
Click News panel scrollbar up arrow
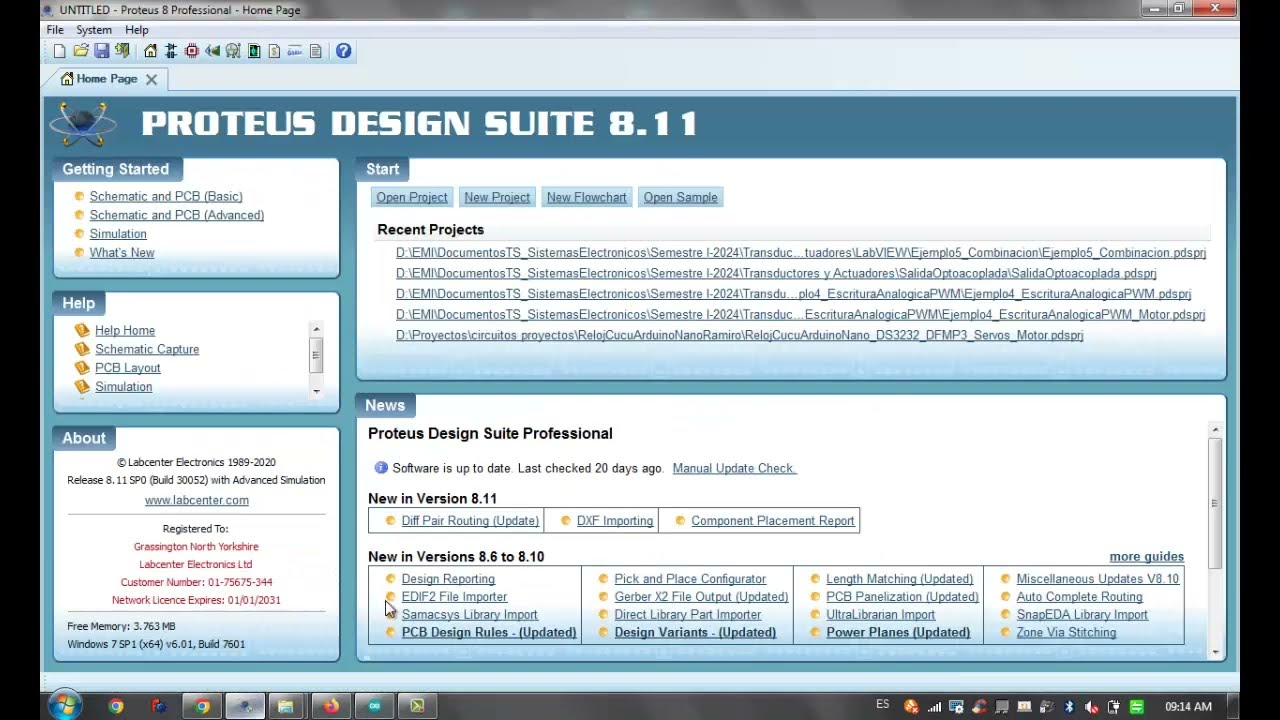coord(1215,430)
